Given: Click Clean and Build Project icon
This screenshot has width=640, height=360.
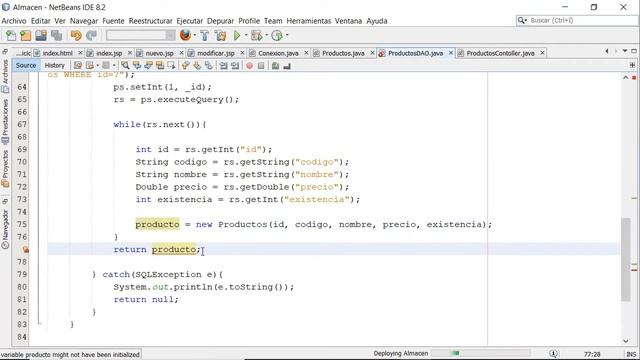Looking at the screenshot, I should pos(220,36).
